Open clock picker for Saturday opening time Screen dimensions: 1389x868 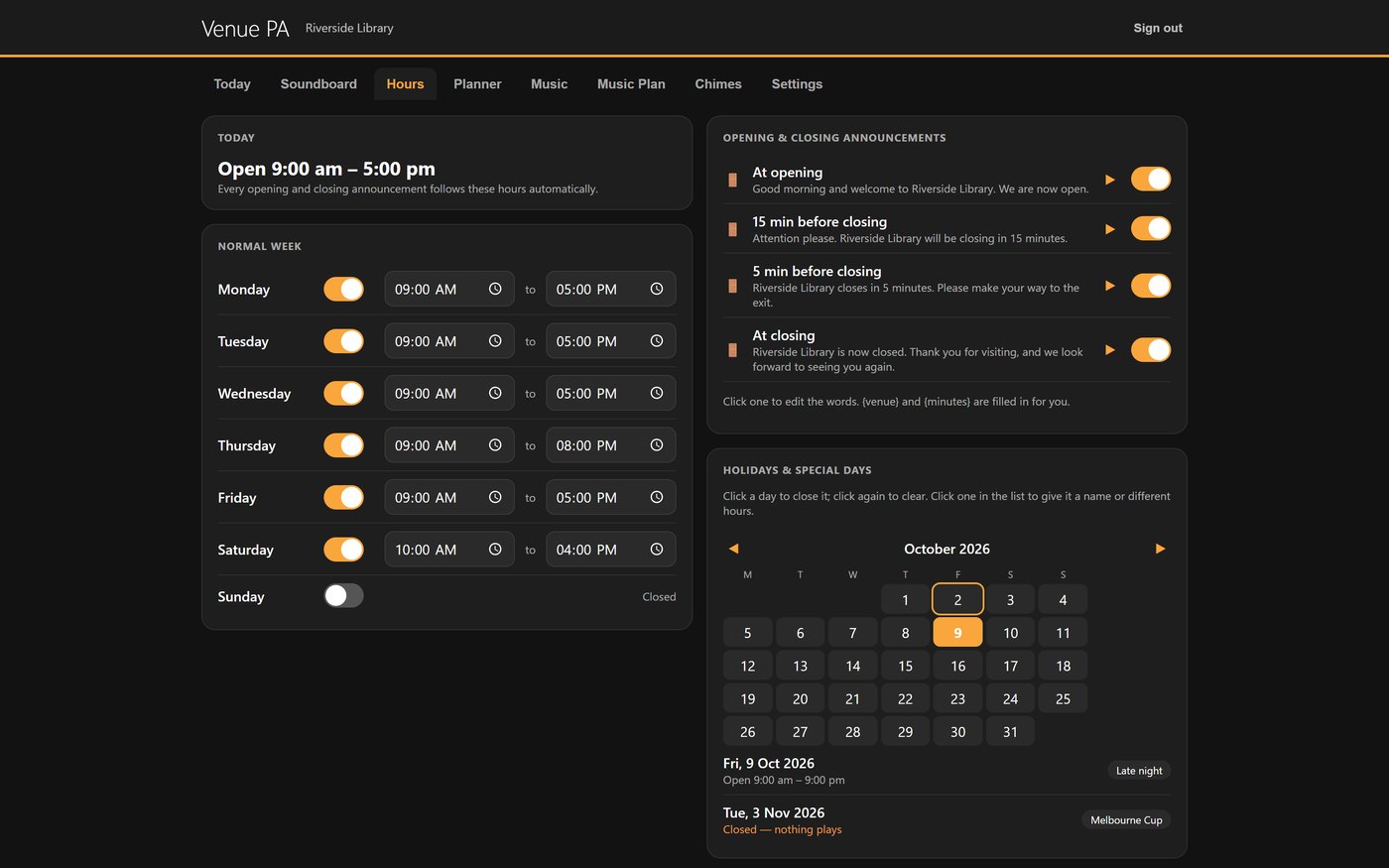coord(495,550)
